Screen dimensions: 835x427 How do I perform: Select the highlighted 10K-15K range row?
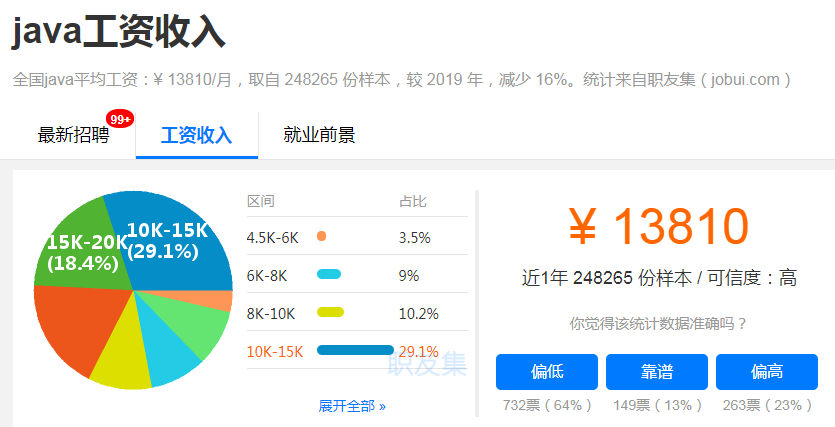(x=357, y=350)
